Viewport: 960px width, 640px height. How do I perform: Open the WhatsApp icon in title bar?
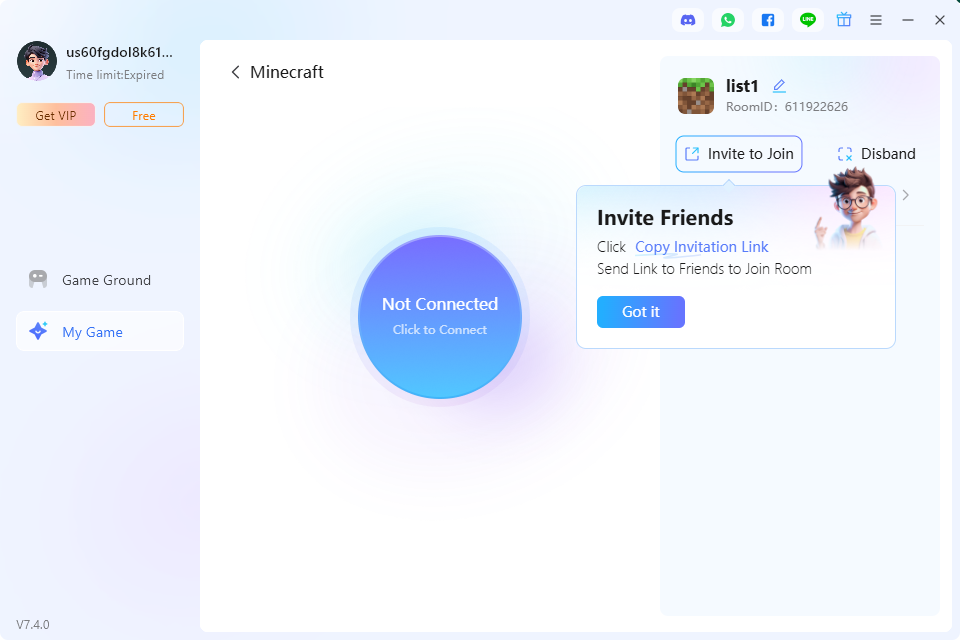(x=727, y=20)
